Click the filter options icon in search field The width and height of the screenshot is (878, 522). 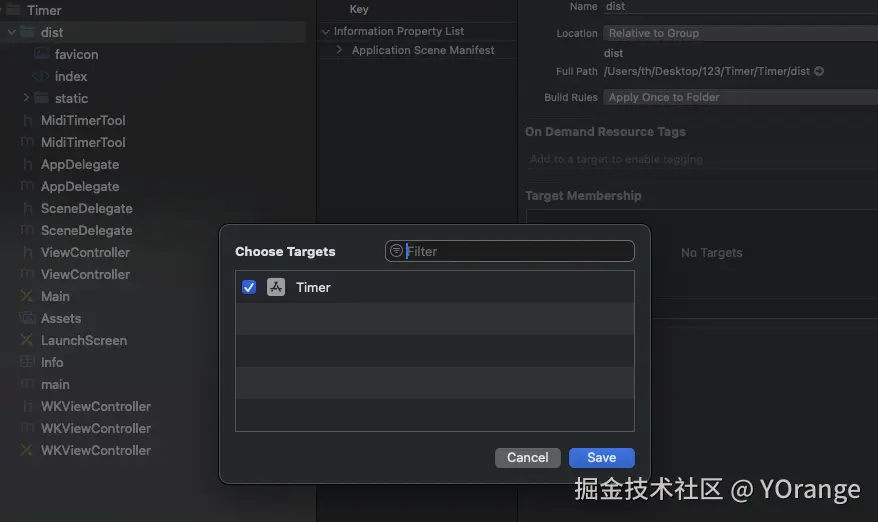(x=396, y=251)
